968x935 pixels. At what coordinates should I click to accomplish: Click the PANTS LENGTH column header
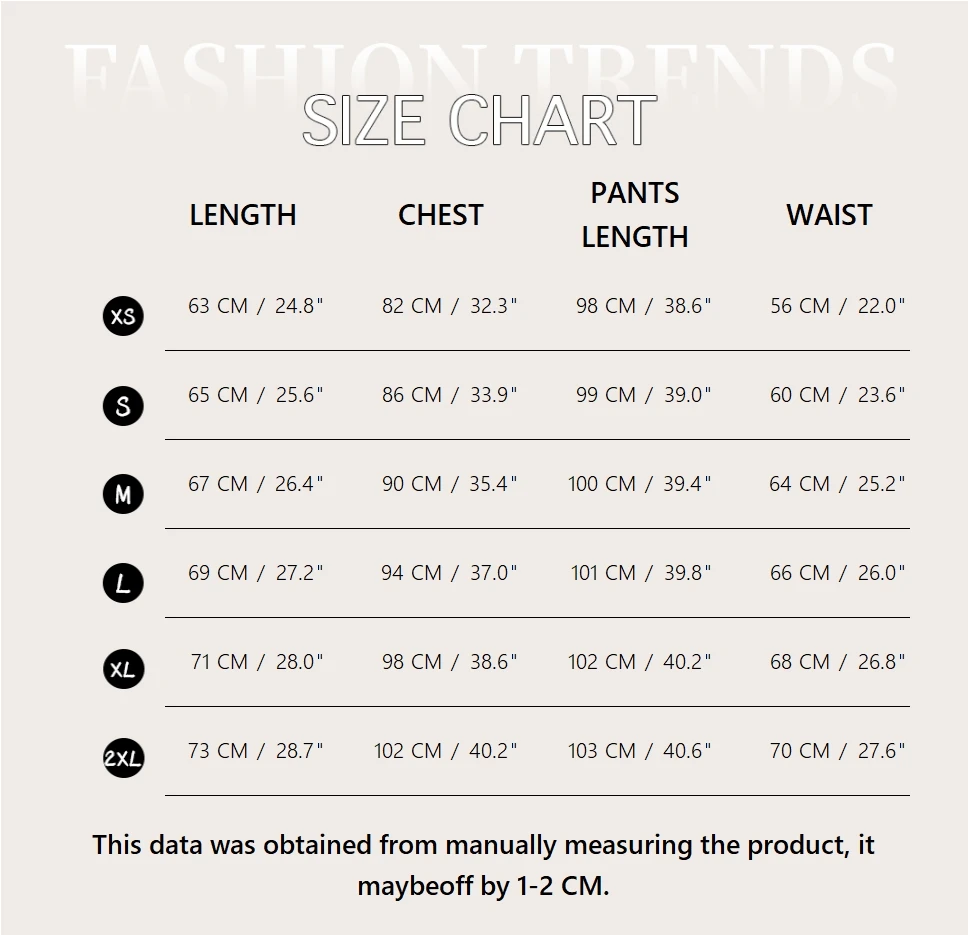pyautogui.click(x=635, y=215)
